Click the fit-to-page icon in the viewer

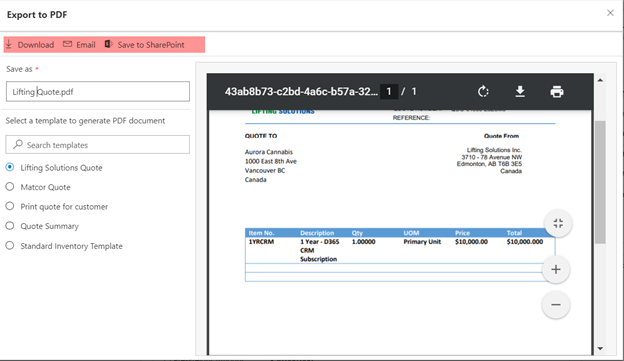pyautogui.click(x=558, y=223)
